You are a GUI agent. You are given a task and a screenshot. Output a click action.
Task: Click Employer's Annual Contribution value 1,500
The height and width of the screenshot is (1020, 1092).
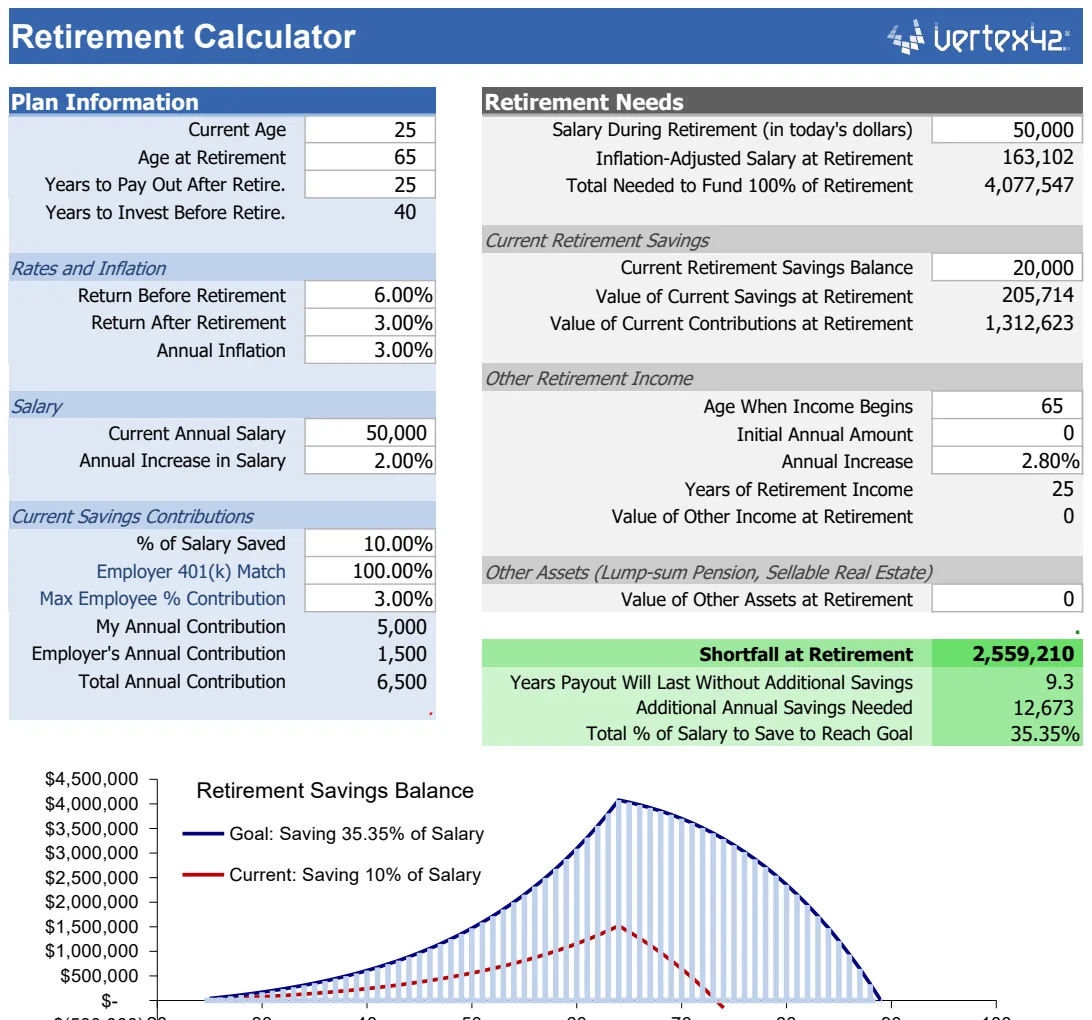[401, 654]
